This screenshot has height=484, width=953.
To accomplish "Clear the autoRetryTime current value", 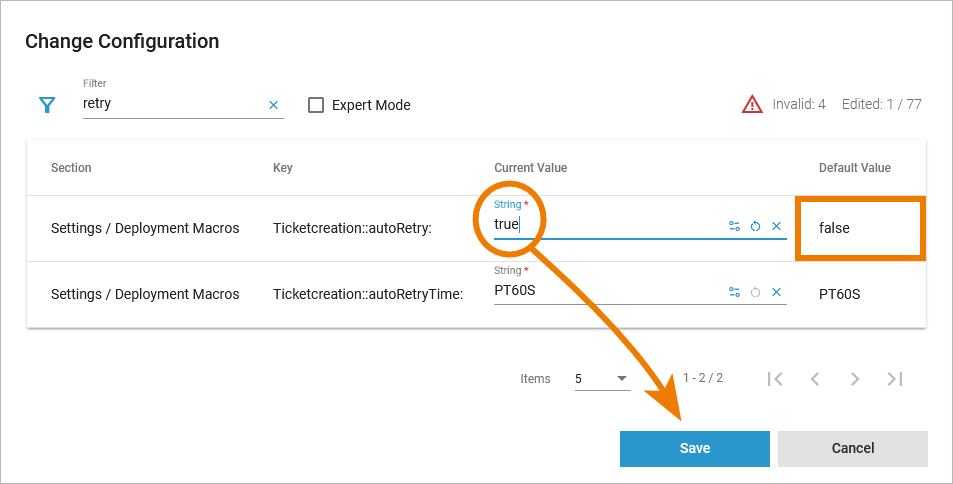I will [776, 292].
